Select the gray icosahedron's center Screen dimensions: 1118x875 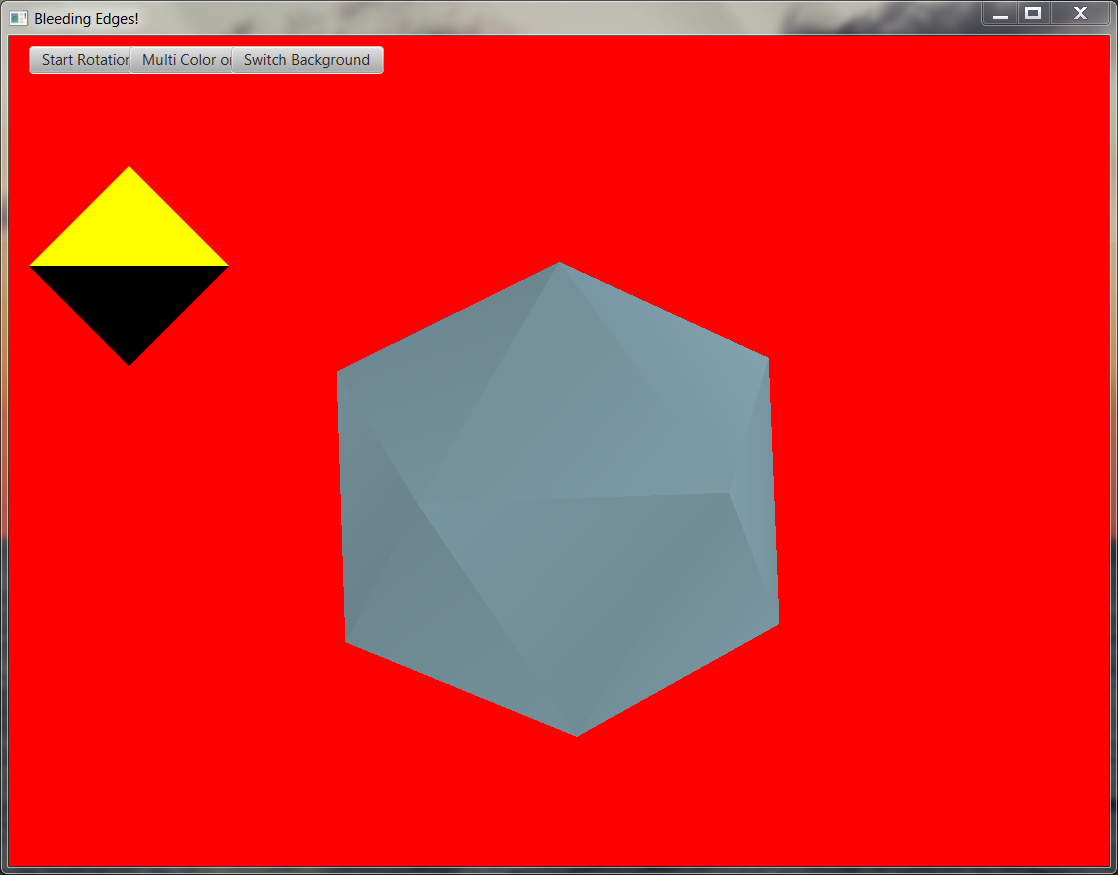click(558, 500)
